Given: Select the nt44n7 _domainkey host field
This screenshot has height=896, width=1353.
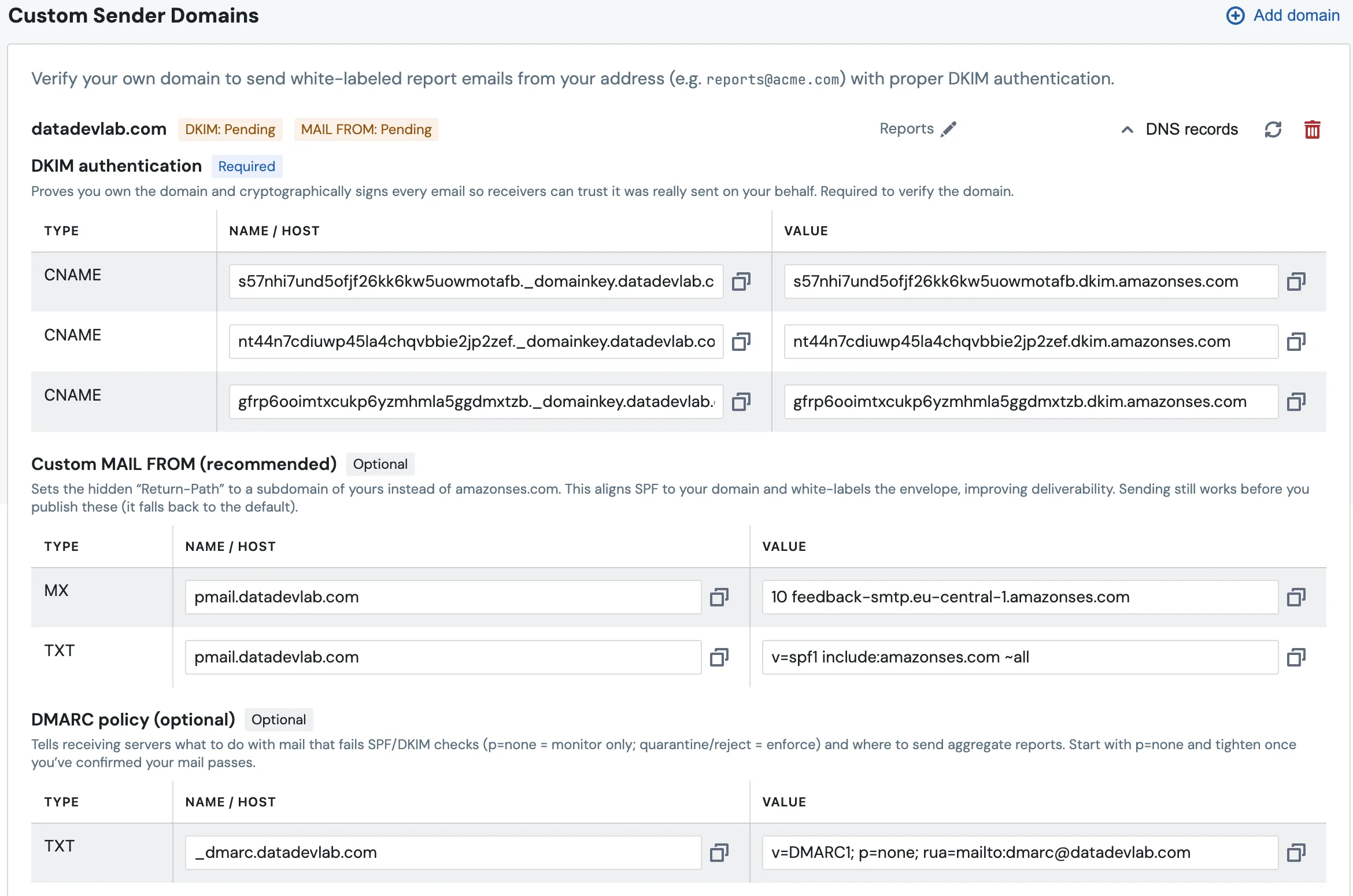Looking at the screenshot, I should point(476,342).
